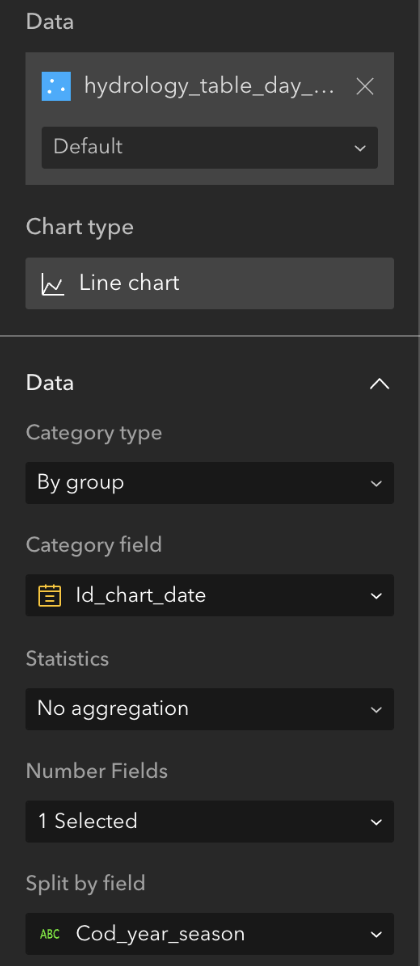This screenshot has width=420, height=966.
Task: Click the chevron on the Cod_year_season dropdown
Action: (376, 935)
